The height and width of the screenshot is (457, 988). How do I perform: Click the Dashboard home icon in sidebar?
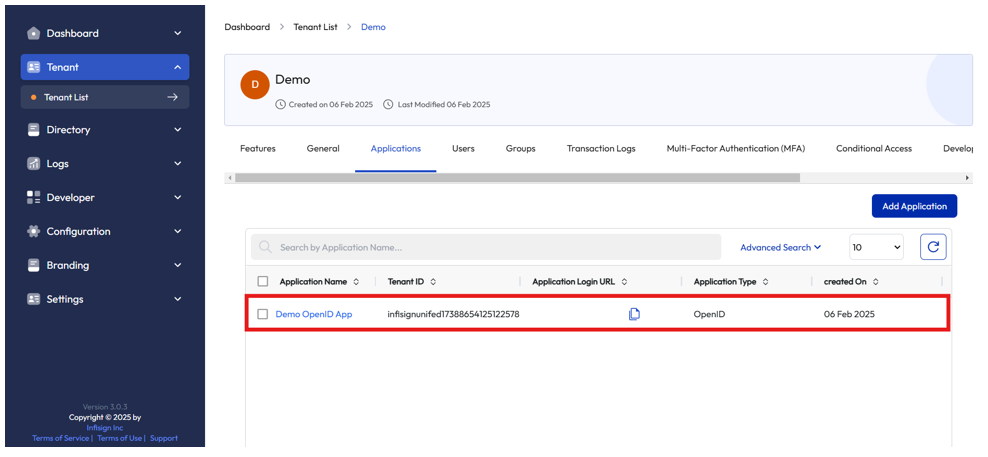click(x=34, y=33)
